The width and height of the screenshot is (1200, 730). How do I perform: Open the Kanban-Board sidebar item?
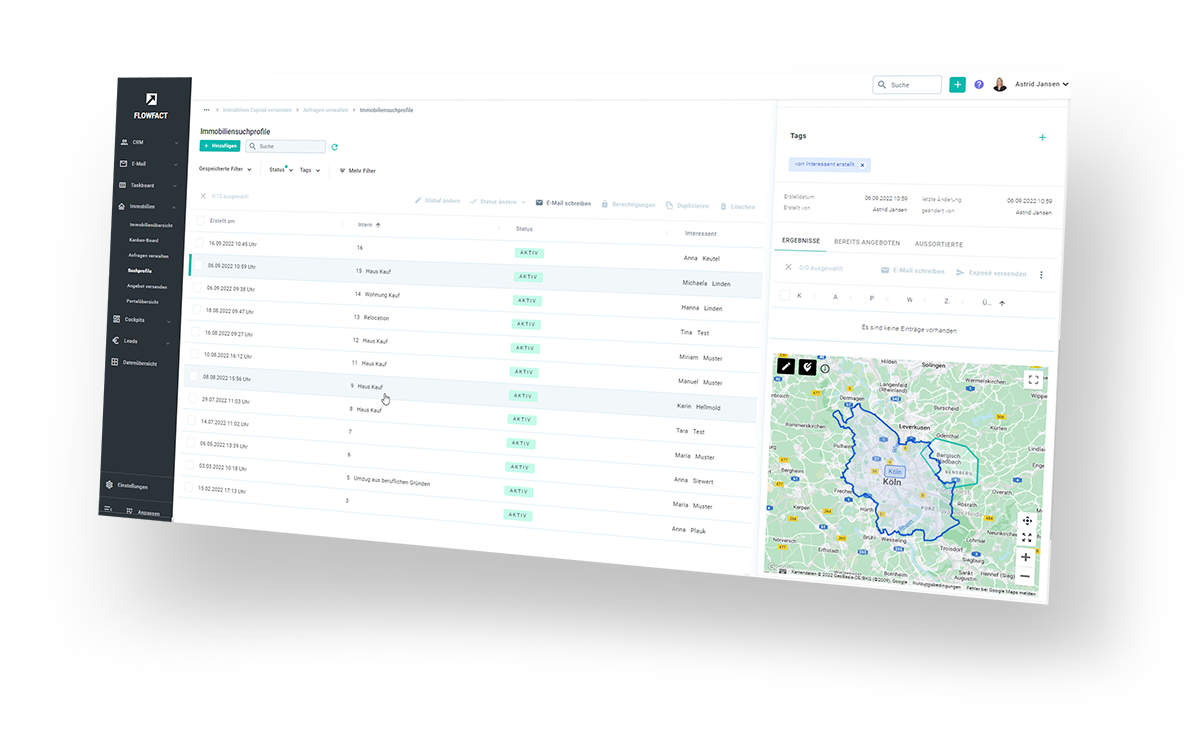pos(143,240)
